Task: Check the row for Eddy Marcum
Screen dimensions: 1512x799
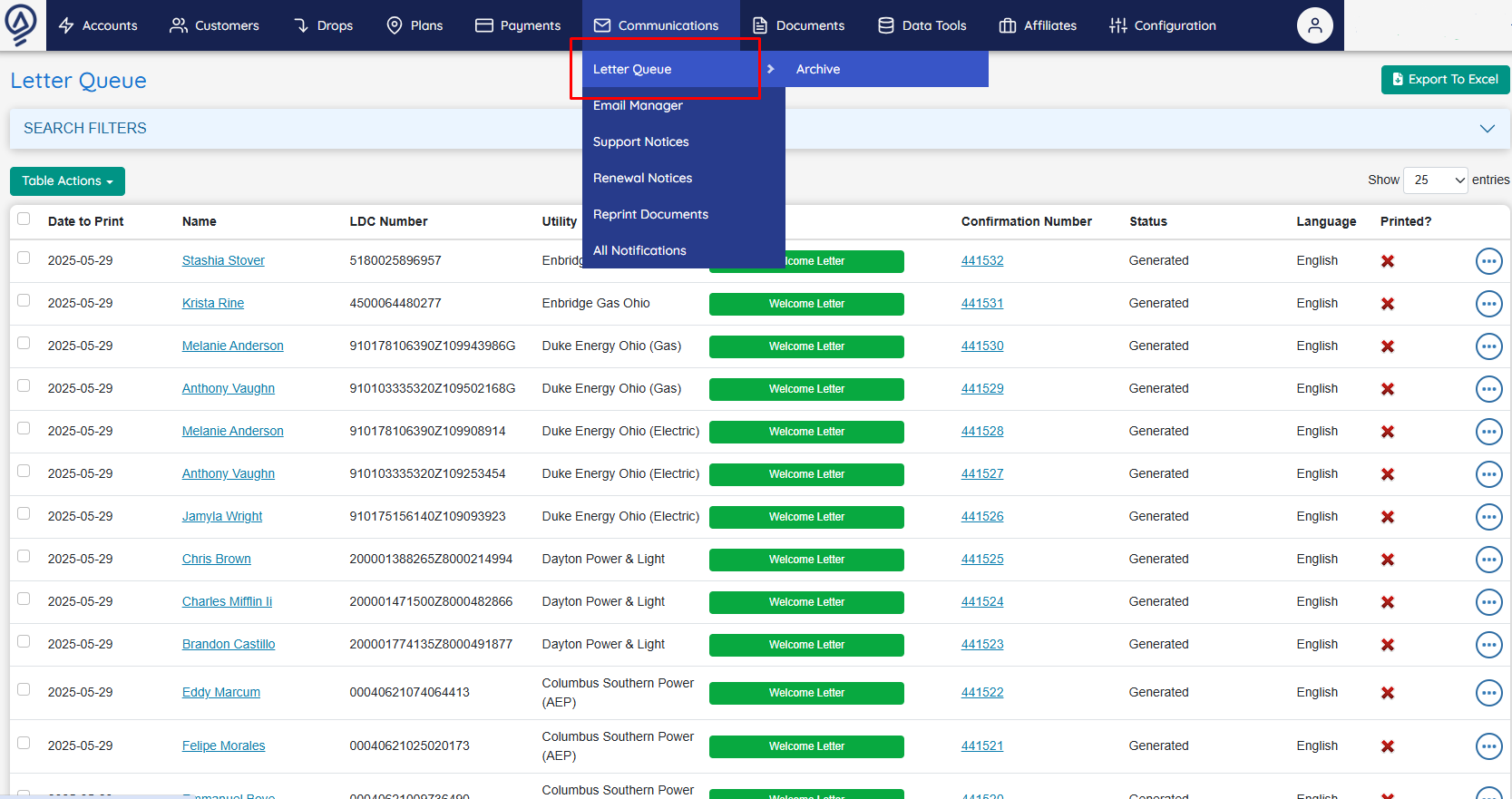Action: coord(24,689)
